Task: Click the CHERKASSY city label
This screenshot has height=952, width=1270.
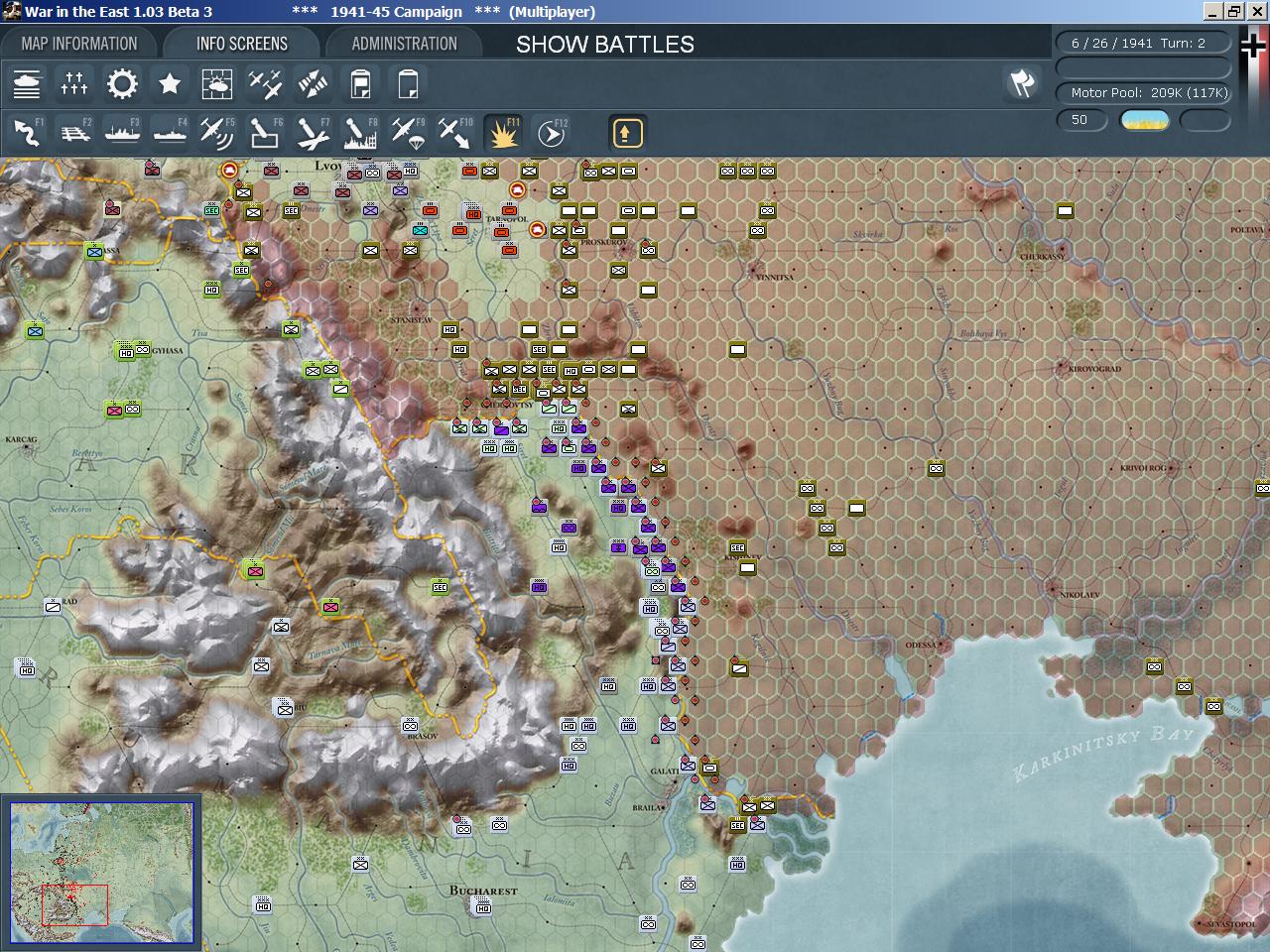Action: [1042, 257]
